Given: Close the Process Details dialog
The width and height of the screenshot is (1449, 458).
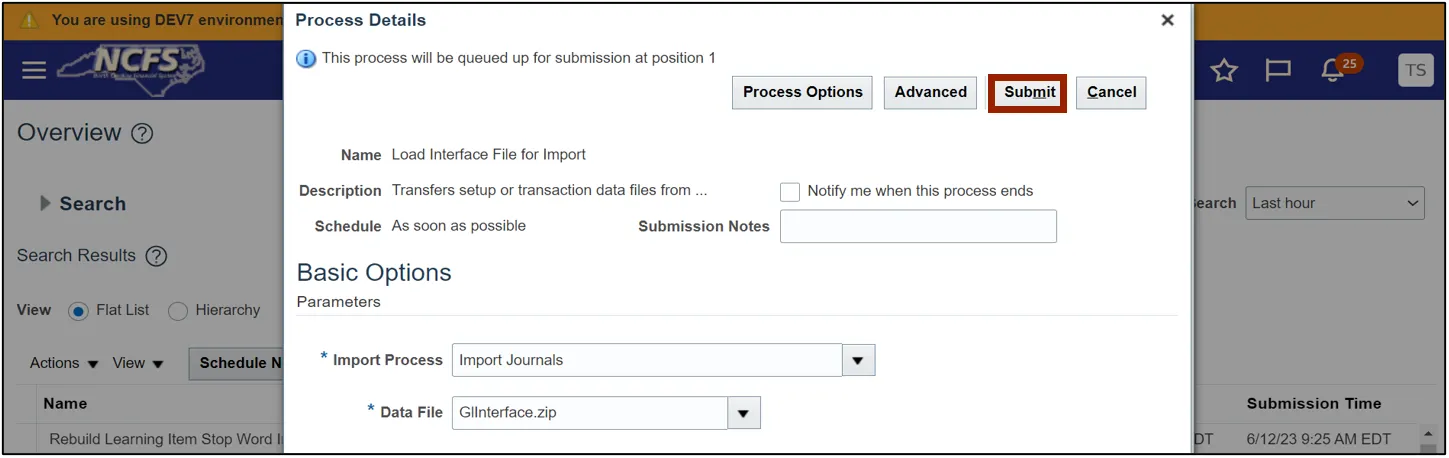Looking at the screenshot, I should pos(1167,20).
